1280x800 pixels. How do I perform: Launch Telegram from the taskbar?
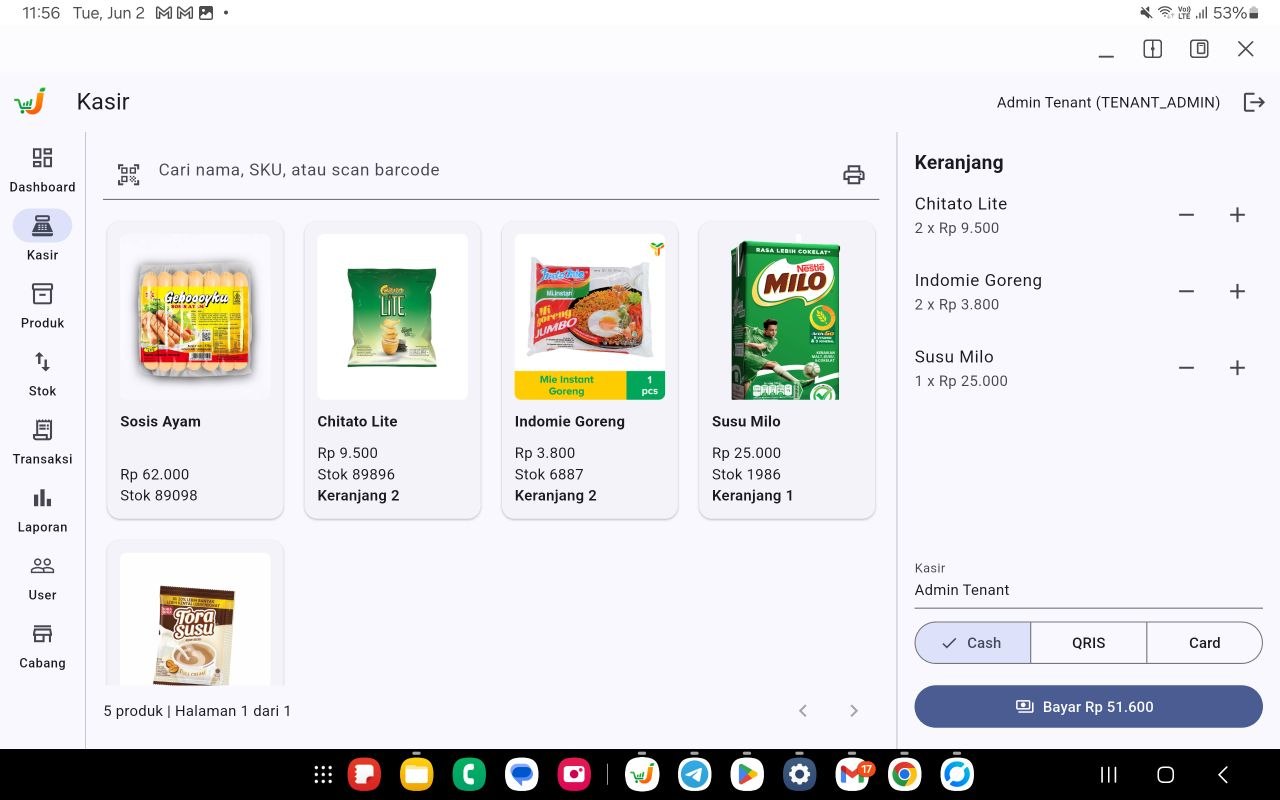tap(694, 774)
